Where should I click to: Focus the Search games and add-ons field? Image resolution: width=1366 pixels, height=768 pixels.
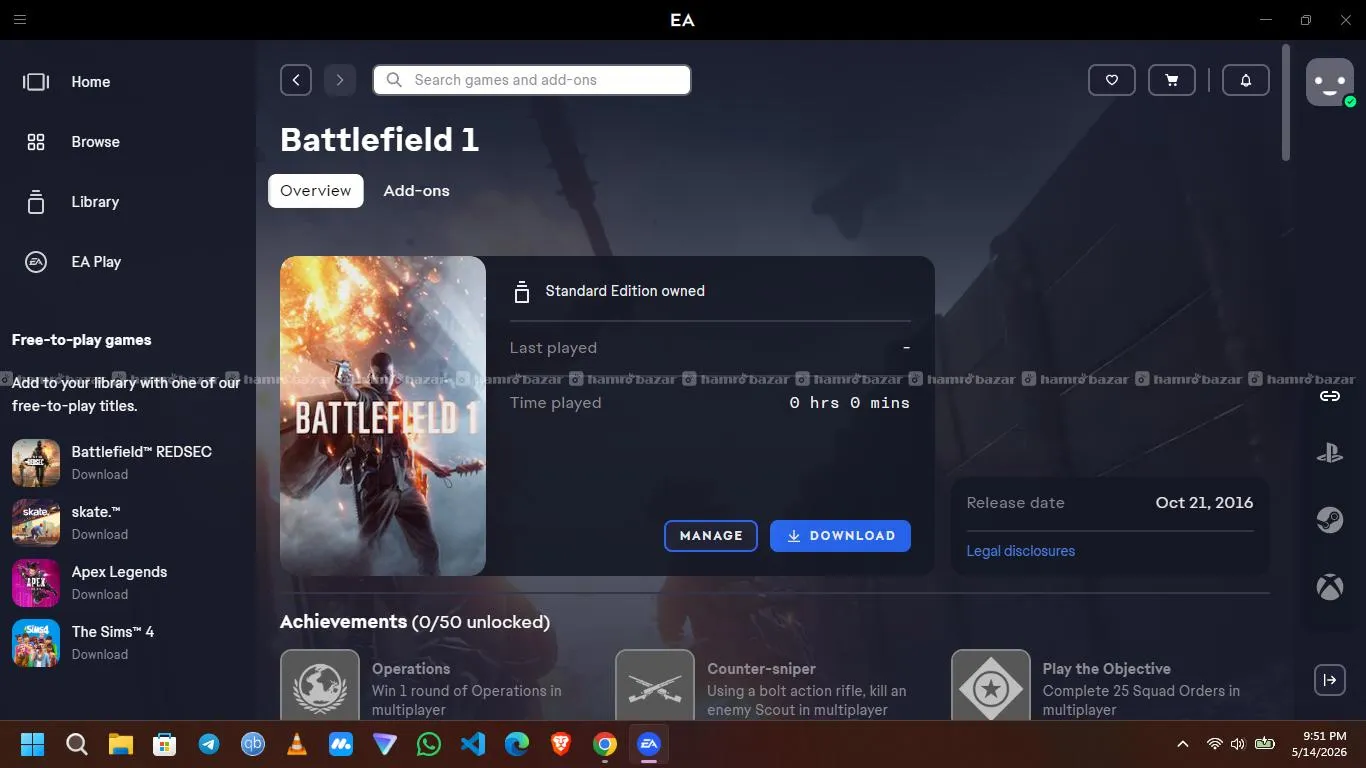point(532,80)
